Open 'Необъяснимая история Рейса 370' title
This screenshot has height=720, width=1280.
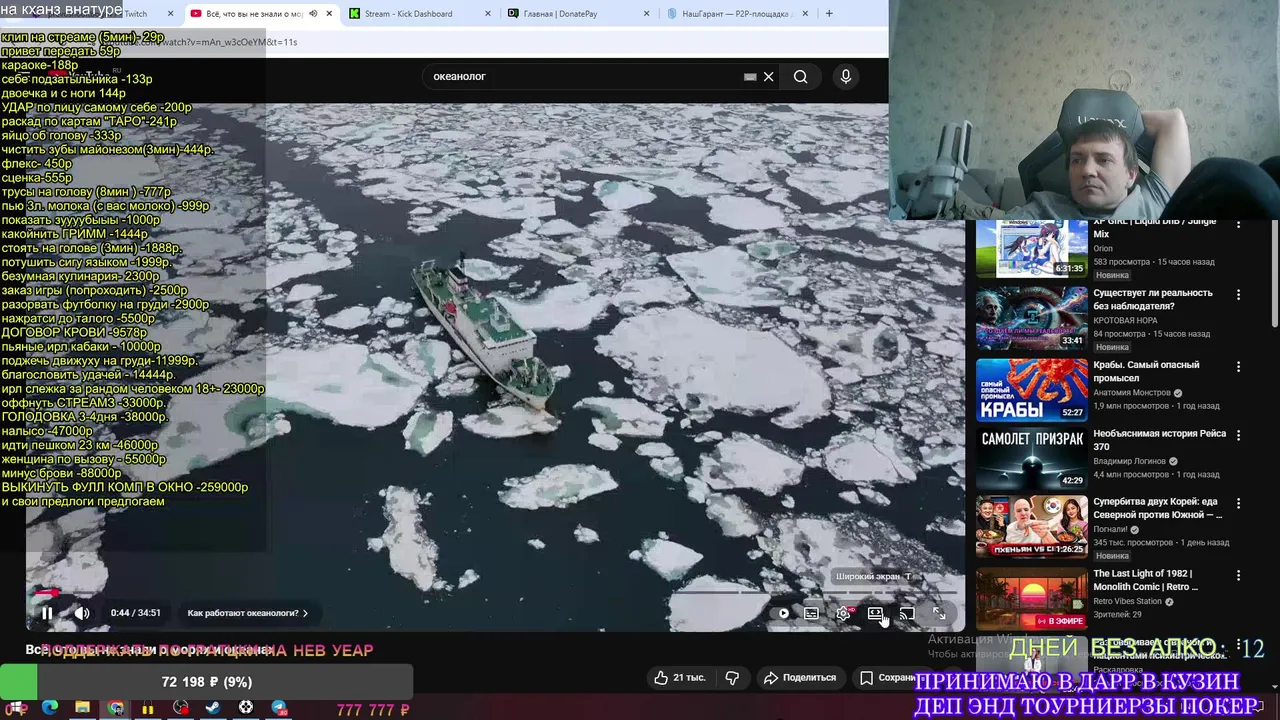[x=1159, y=440]
